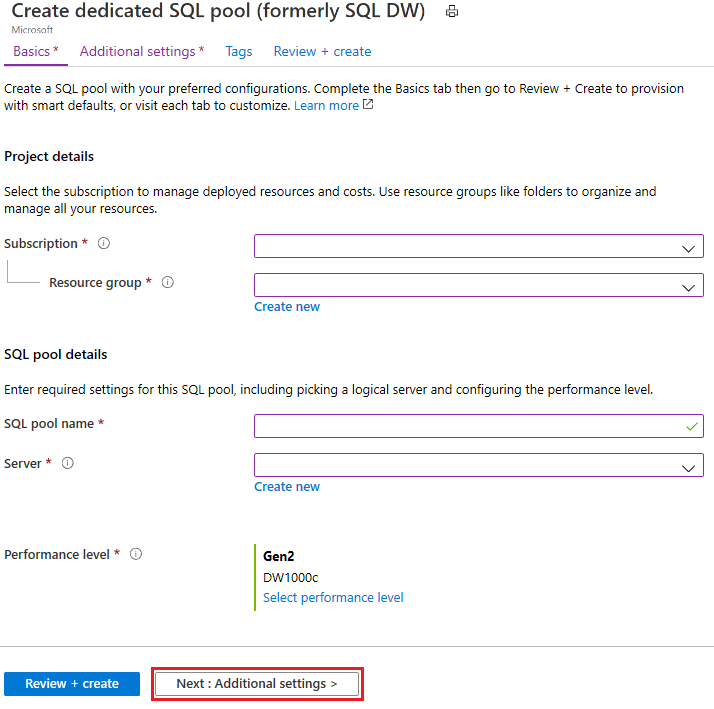Viewport: 714px width, 709px height.
Task: Open the Subscription dropdown
Action: (x=478, y=247)
